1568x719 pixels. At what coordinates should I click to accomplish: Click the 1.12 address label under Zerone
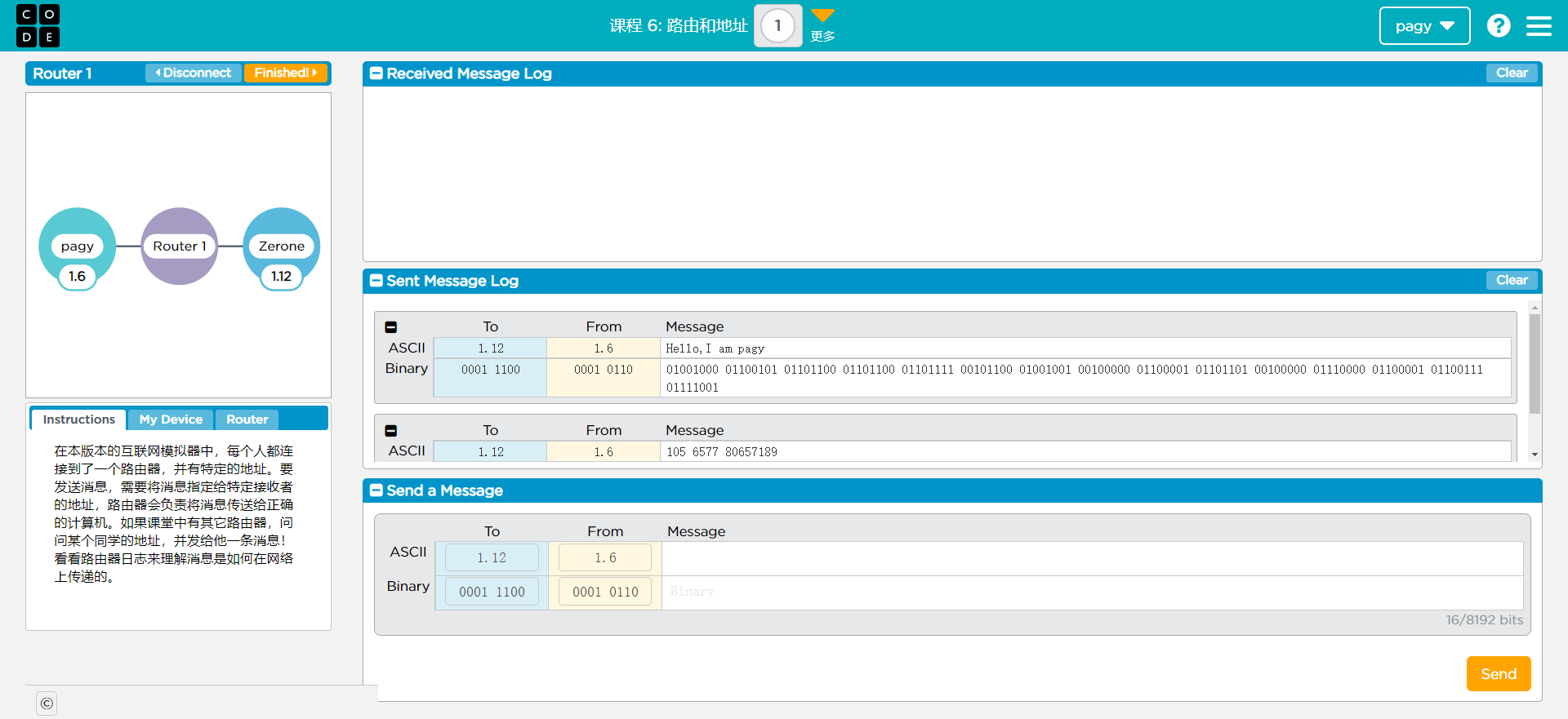tap(282, 276)
